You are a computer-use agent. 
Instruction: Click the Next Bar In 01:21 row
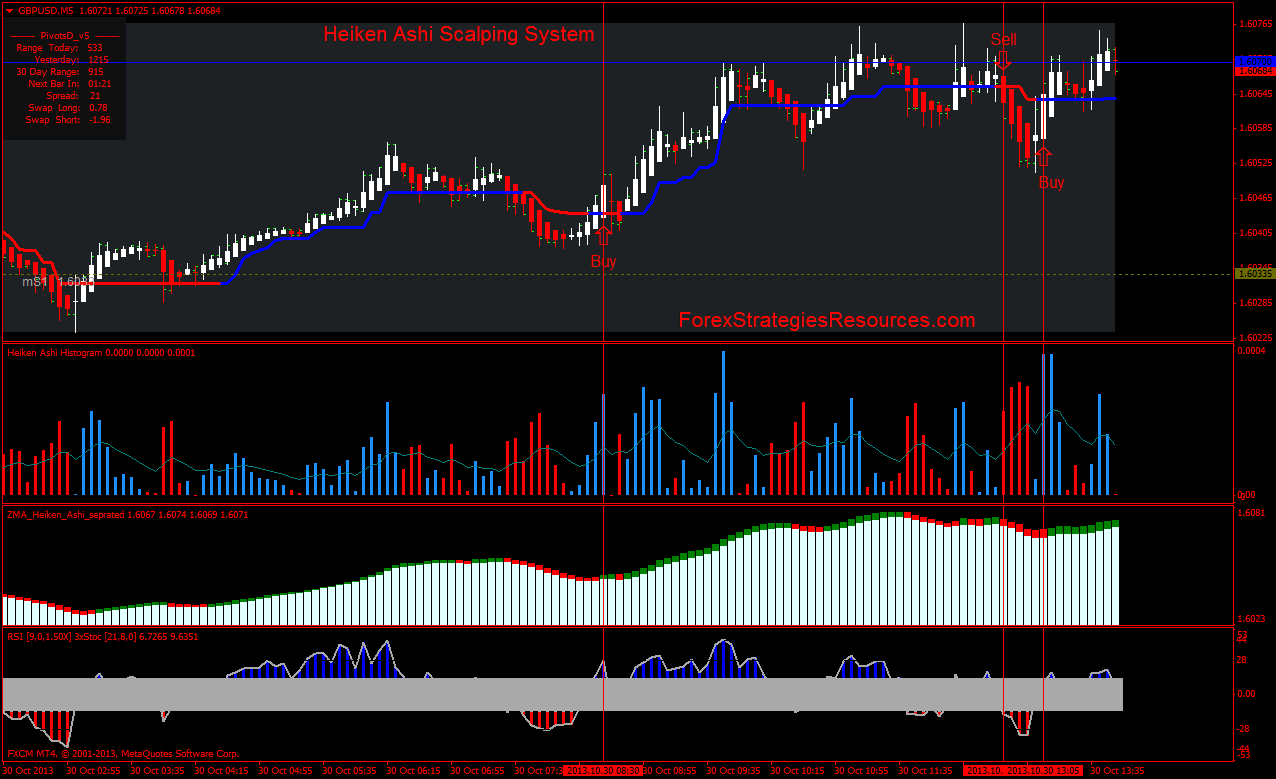coord(68,84)
